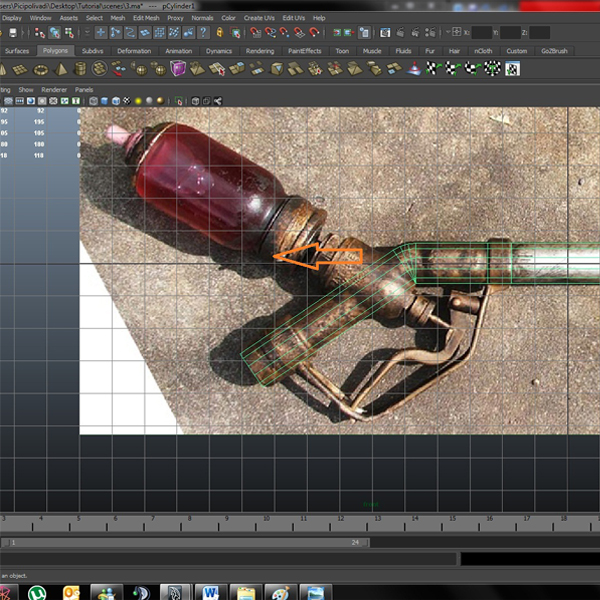
Task: Click the polygon plane shelf icon
Action: (20, 69)
